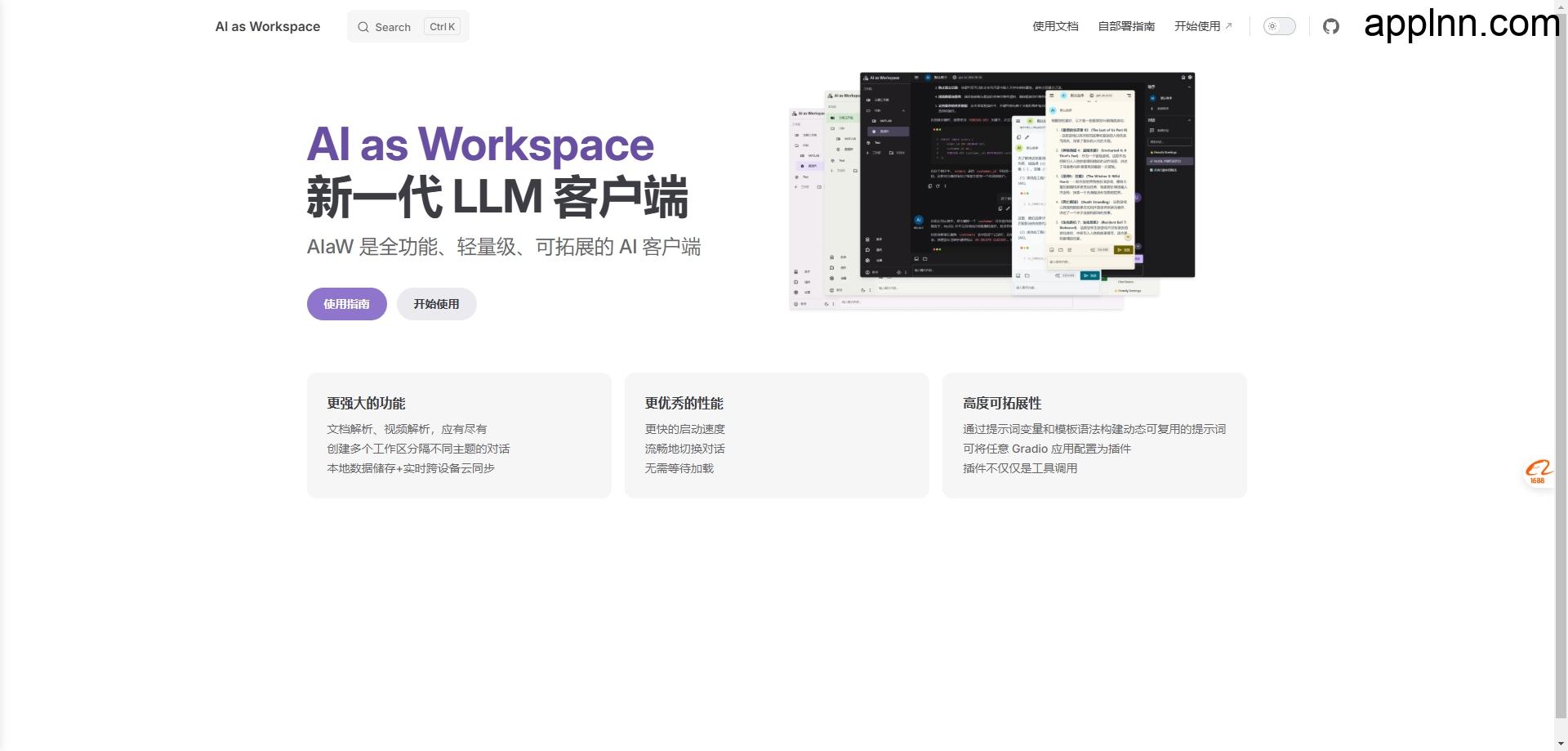Click the purple AI as Workspace hero title
The width and height of the screenshot is (1568, 751).
480,145
